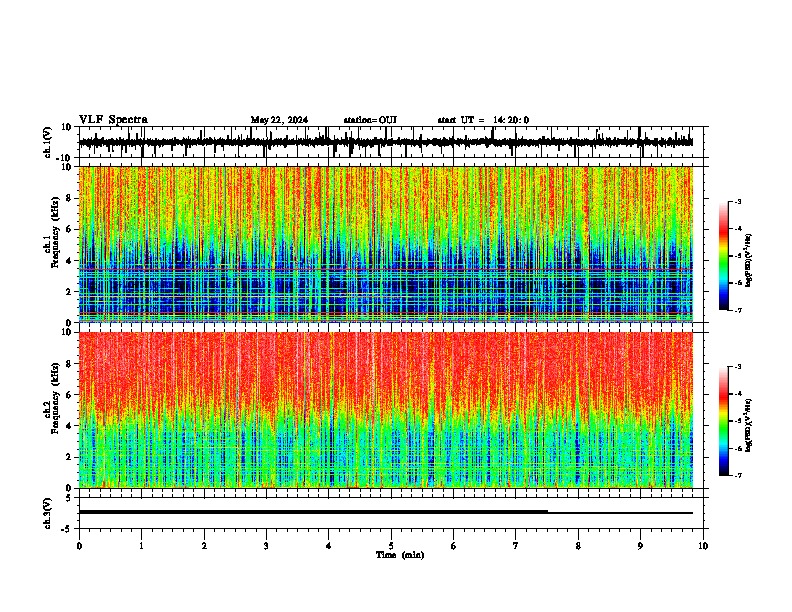Click the "start UT = 14:20:0" header text
This screenshot has width=792, height=612.
click(x=483, y=120)
